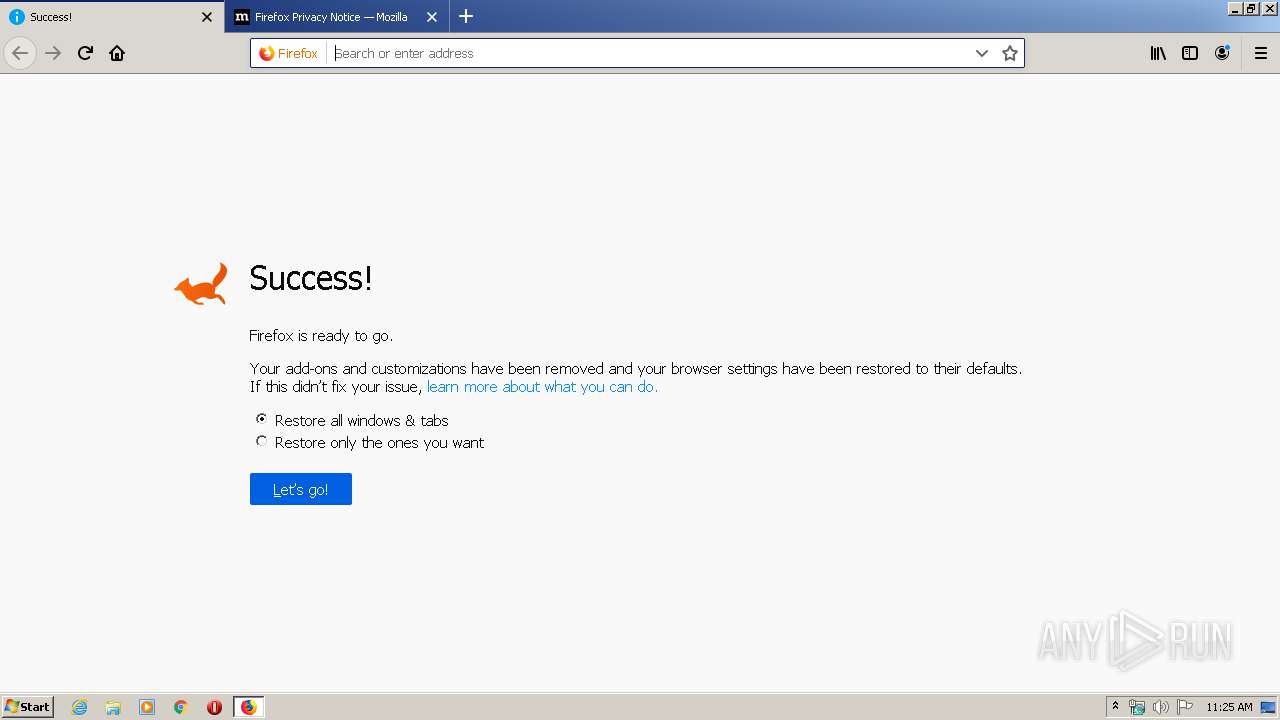Open the volume tray icon
Screen dimensions: 1280x720
pyautogui.click(x=1161, y=707)
